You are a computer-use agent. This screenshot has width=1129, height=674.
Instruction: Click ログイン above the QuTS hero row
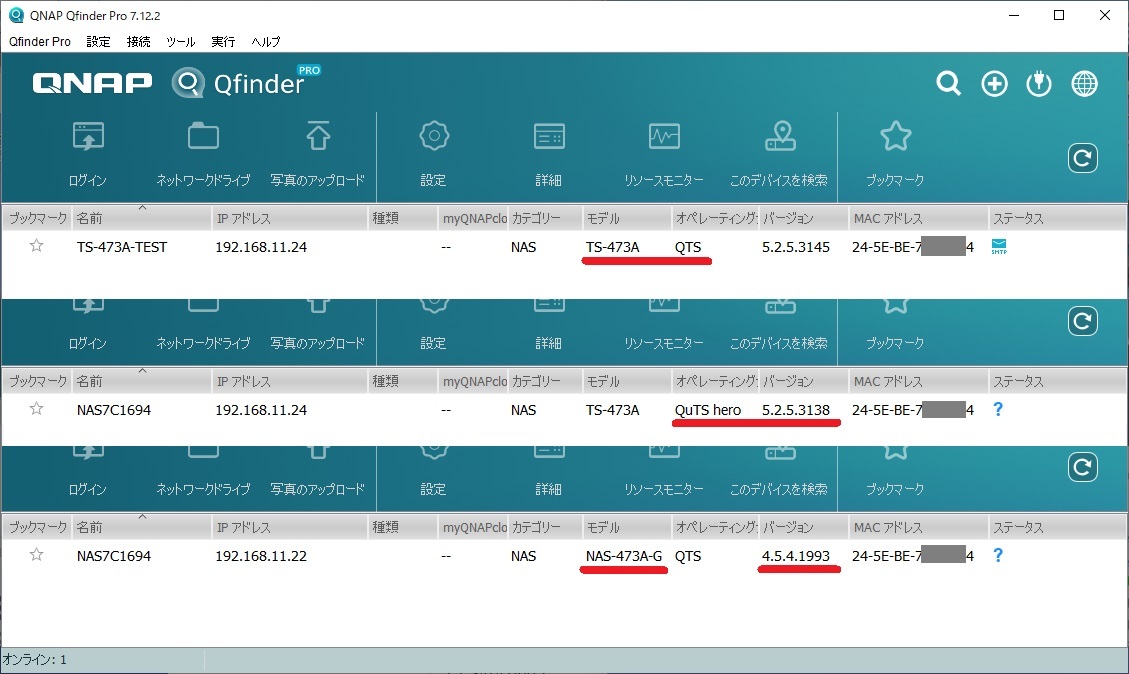88,343
